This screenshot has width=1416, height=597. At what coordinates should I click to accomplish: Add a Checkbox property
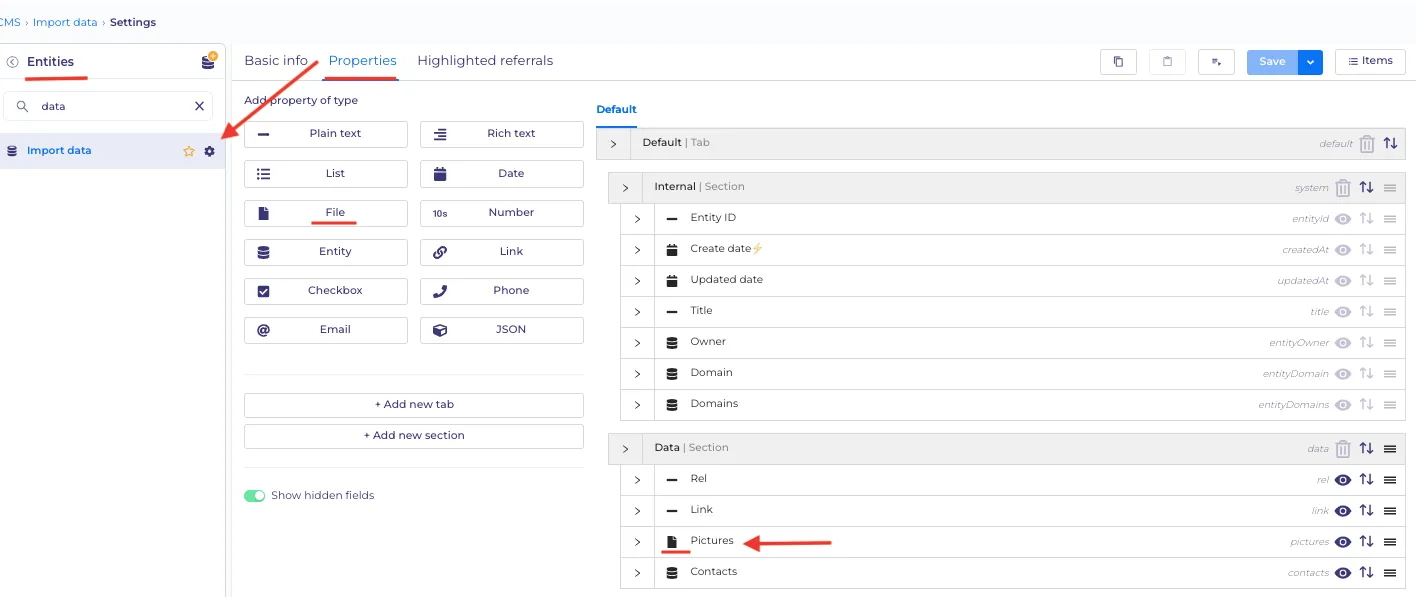click(326, 291)
